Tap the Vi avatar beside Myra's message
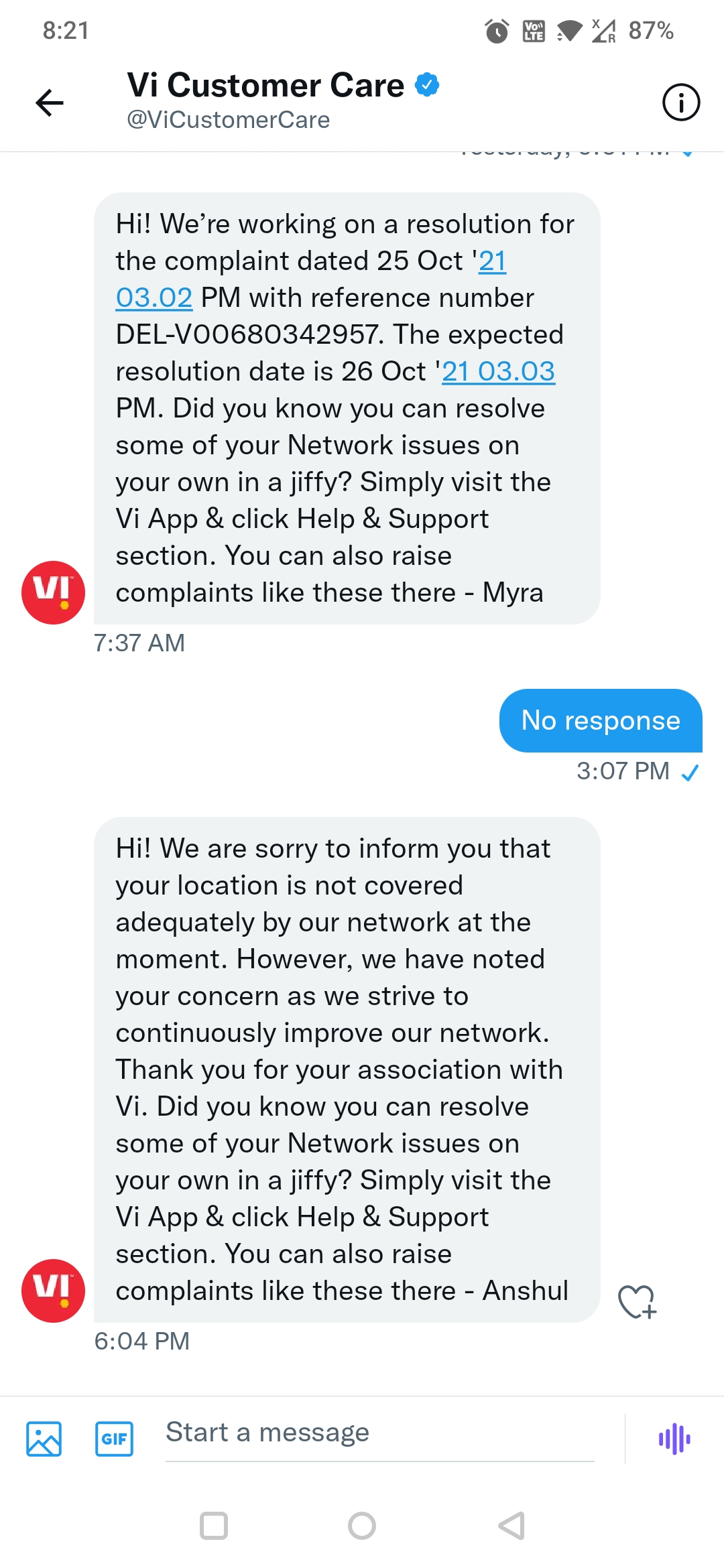The image size is (724, 1568). pos(54,592)
